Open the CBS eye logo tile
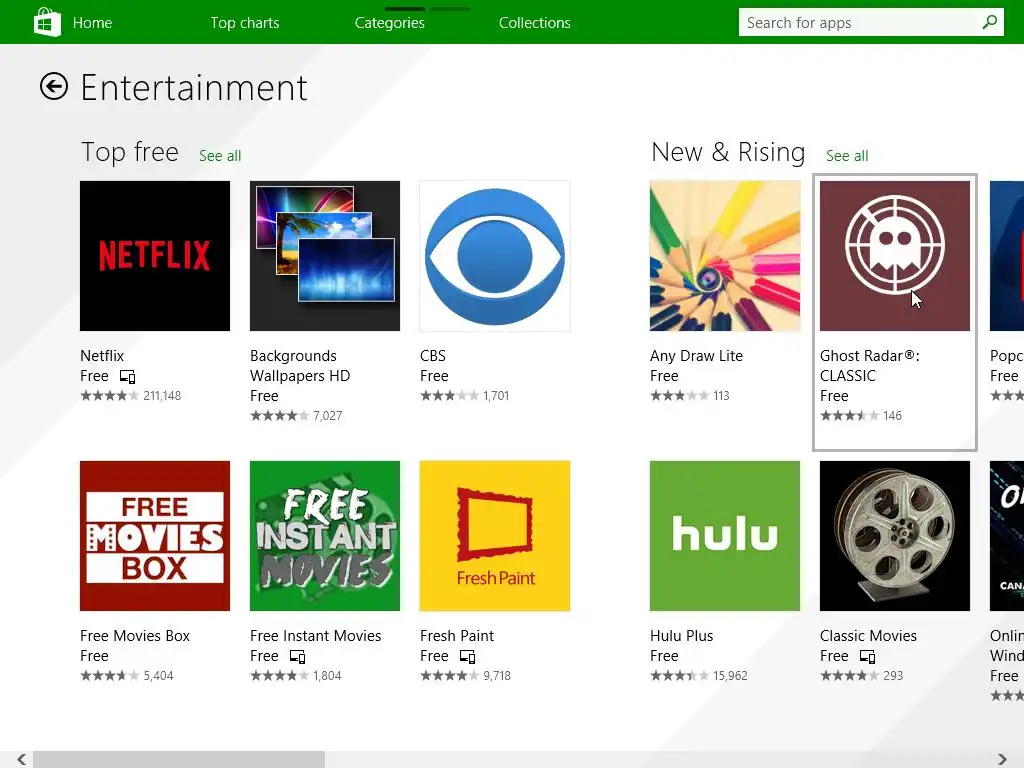Screen dimensions: 1024x768 pyautogui.click(x=495, y=256)
